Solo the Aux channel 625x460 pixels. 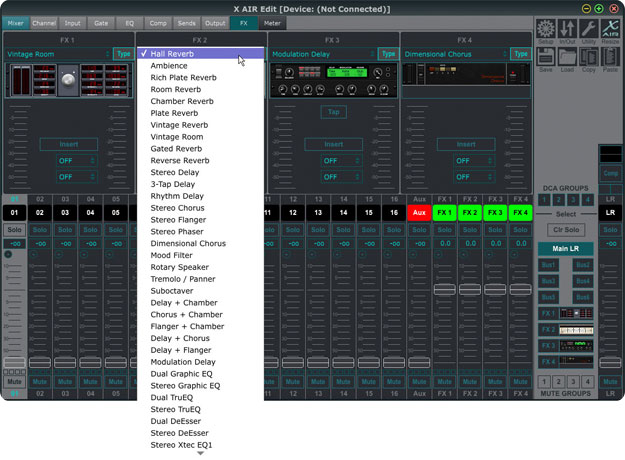(419, 230)
